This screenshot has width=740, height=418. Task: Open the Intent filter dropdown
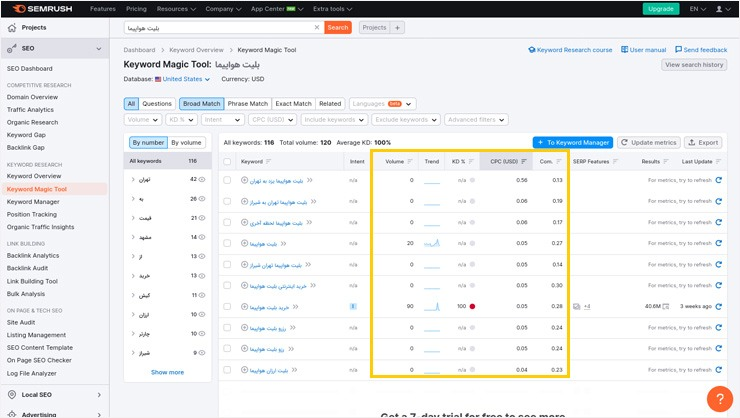click(x=222, y=120)
